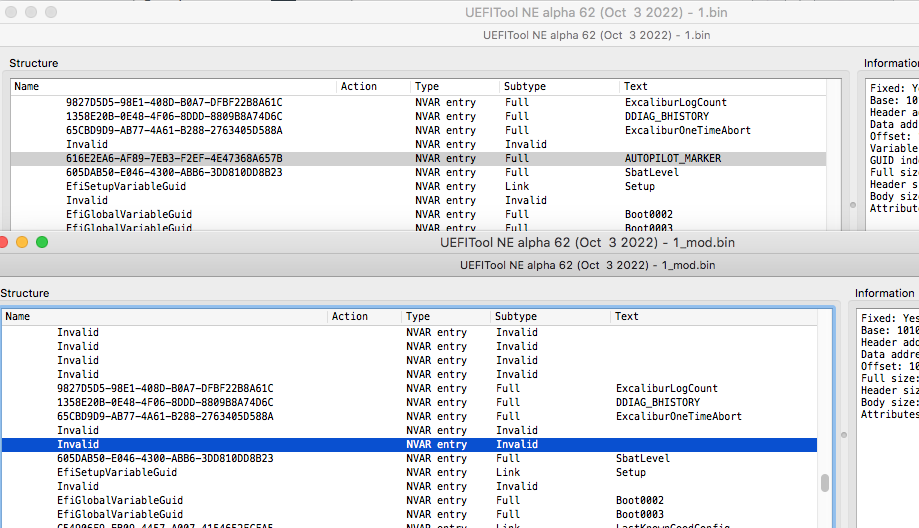Click the highlighted blue Invalid row in 1_mod.bin

(410, 445)
